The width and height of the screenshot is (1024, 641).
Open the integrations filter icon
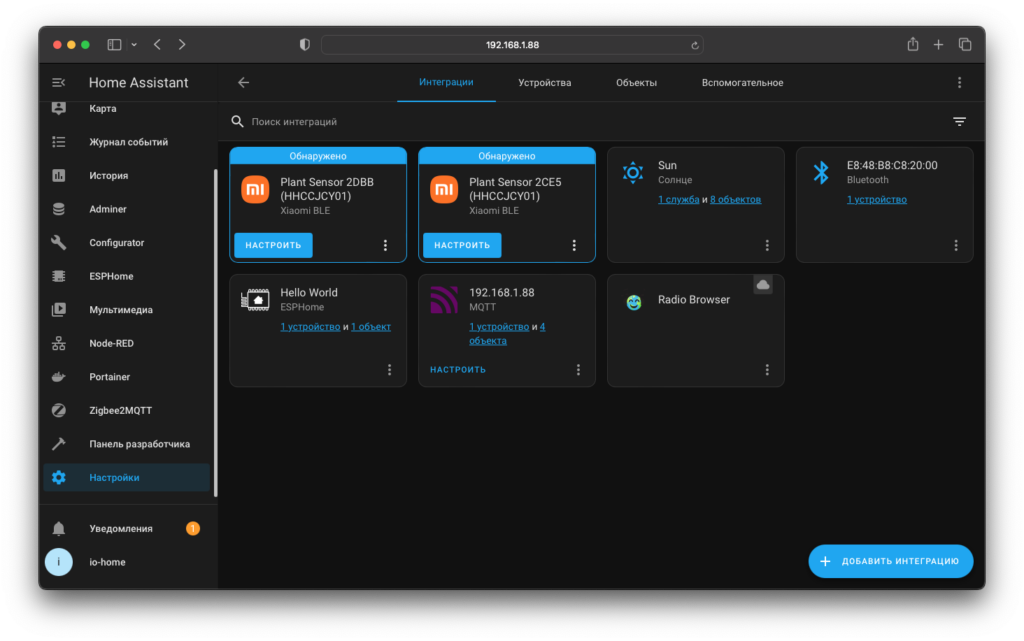(x=959, y=121)
